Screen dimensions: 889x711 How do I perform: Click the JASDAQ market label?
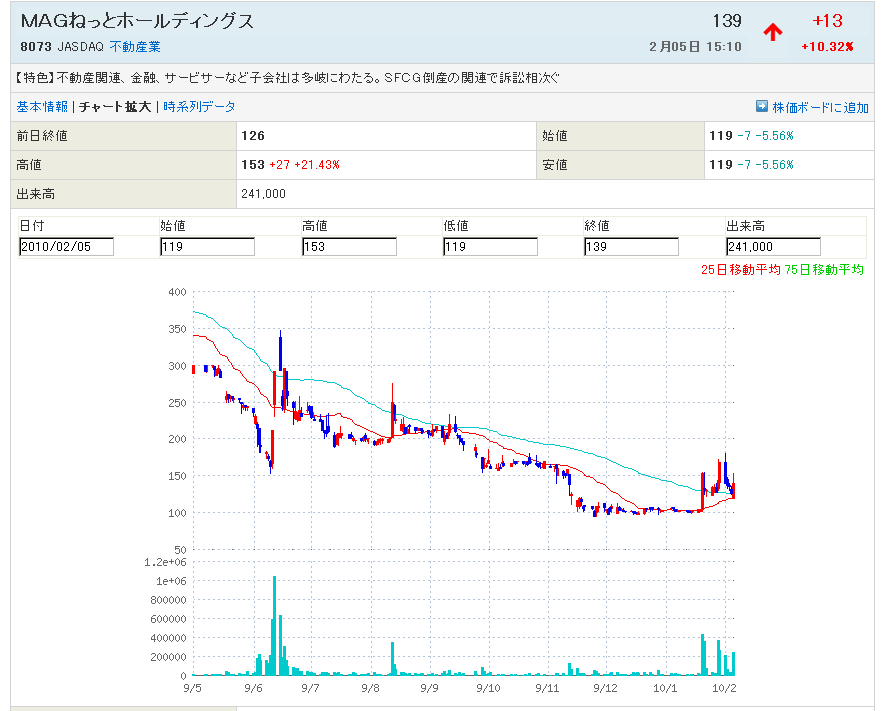click(81, 47)
